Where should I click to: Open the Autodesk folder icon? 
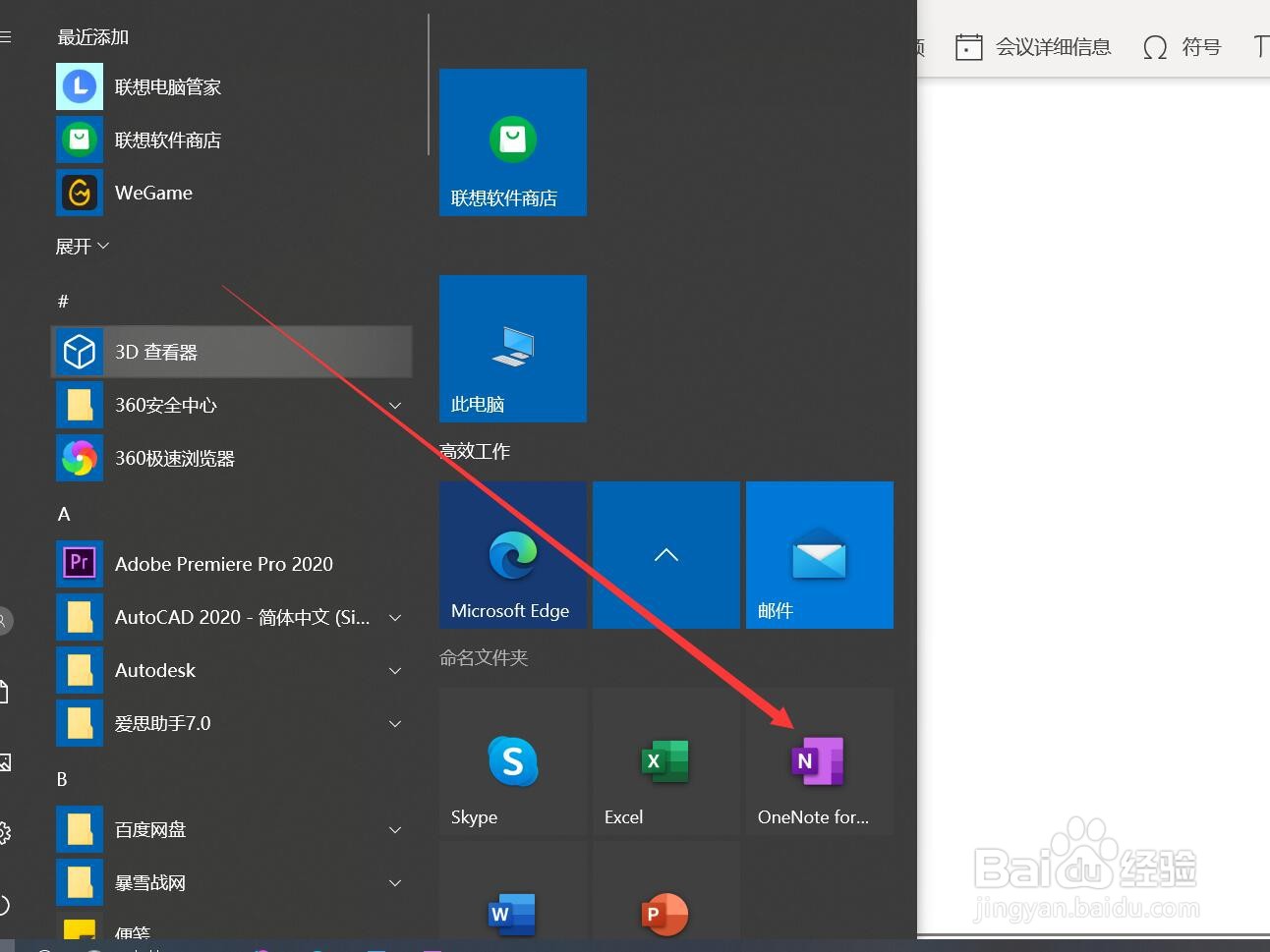click(x=80, y=670)
